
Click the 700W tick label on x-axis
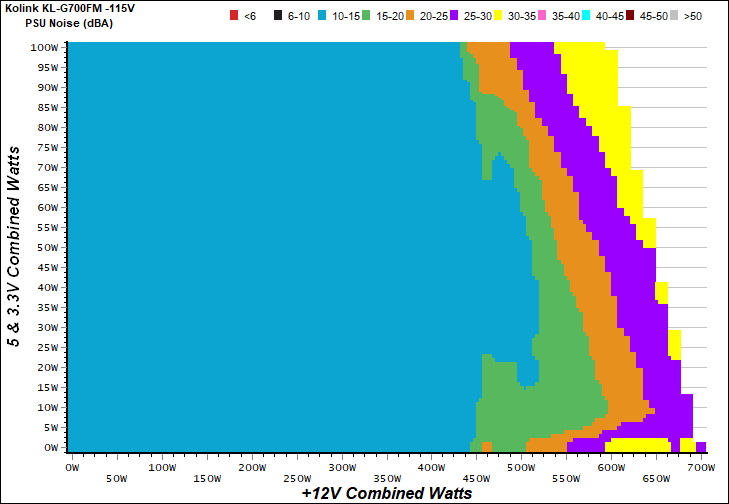coord(700,466)
